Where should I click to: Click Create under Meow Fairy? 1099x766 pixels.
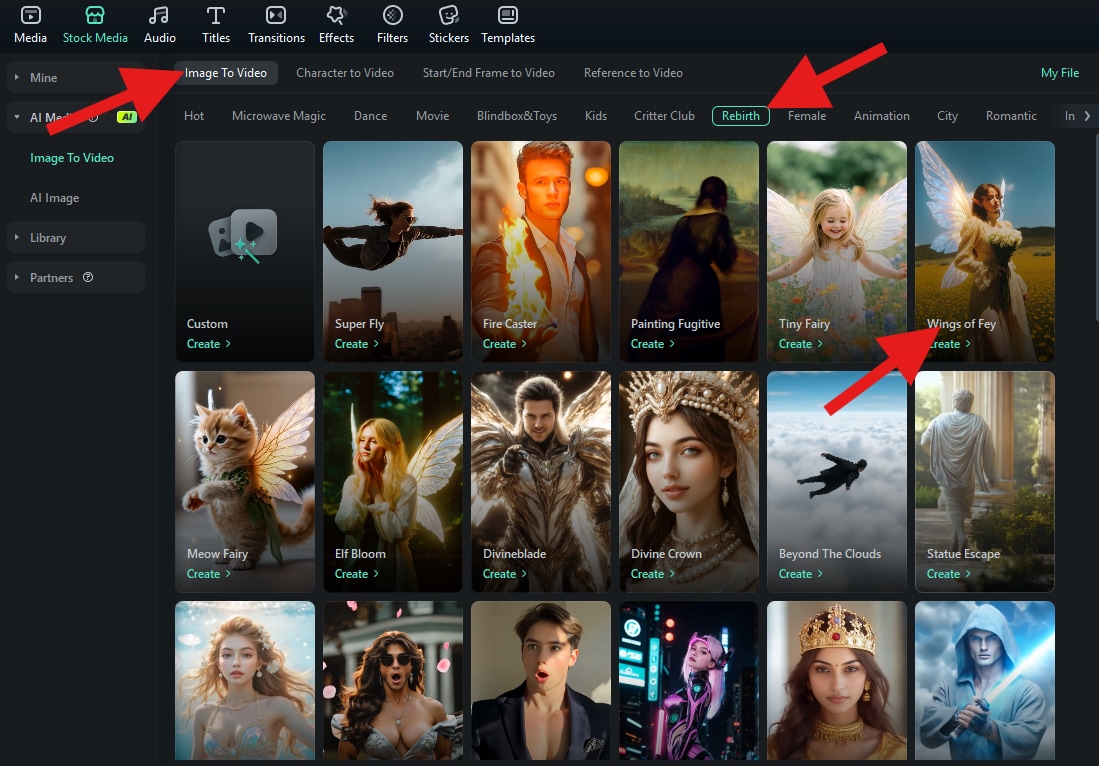click(x=208, y=573)
